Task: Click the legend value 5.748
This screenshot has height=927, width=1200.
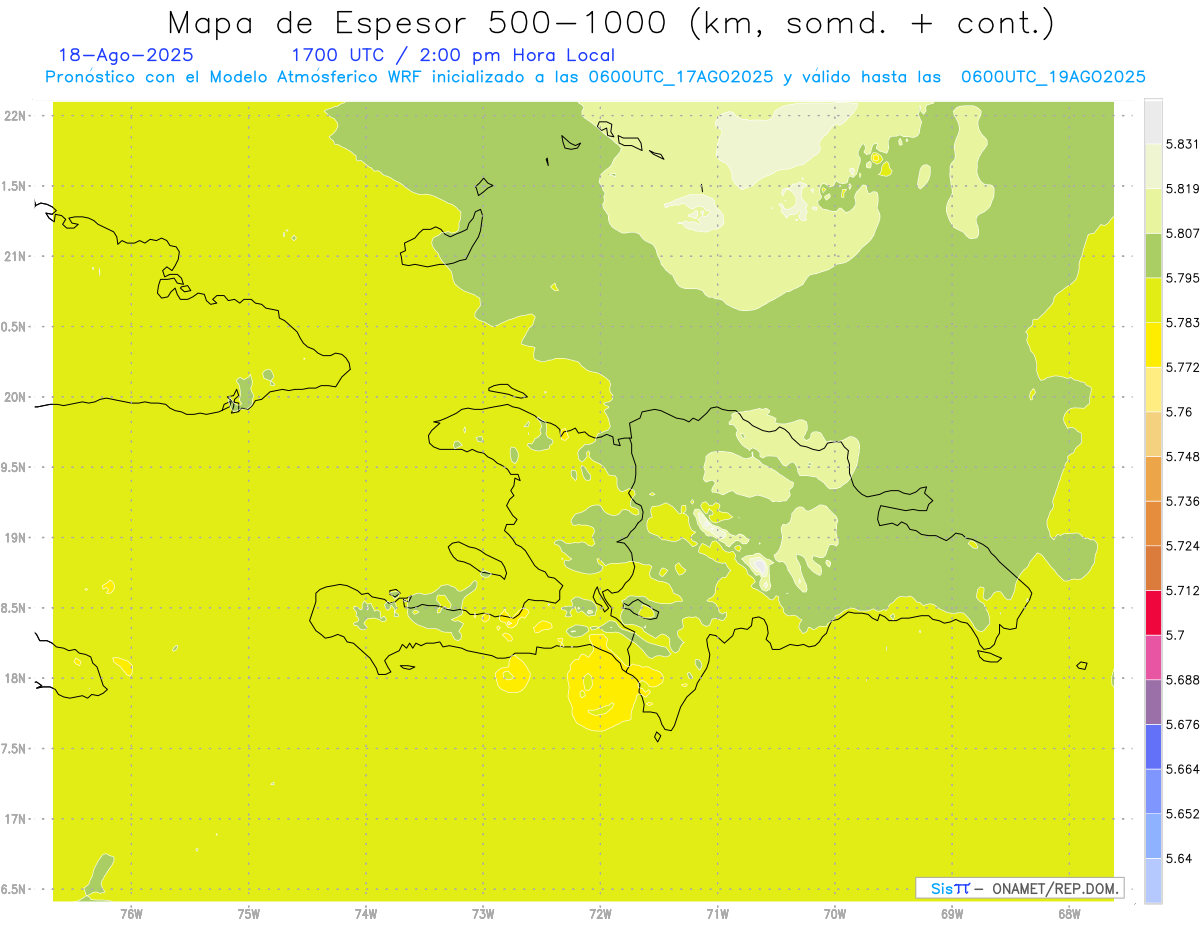Action: coord(1182,456)
